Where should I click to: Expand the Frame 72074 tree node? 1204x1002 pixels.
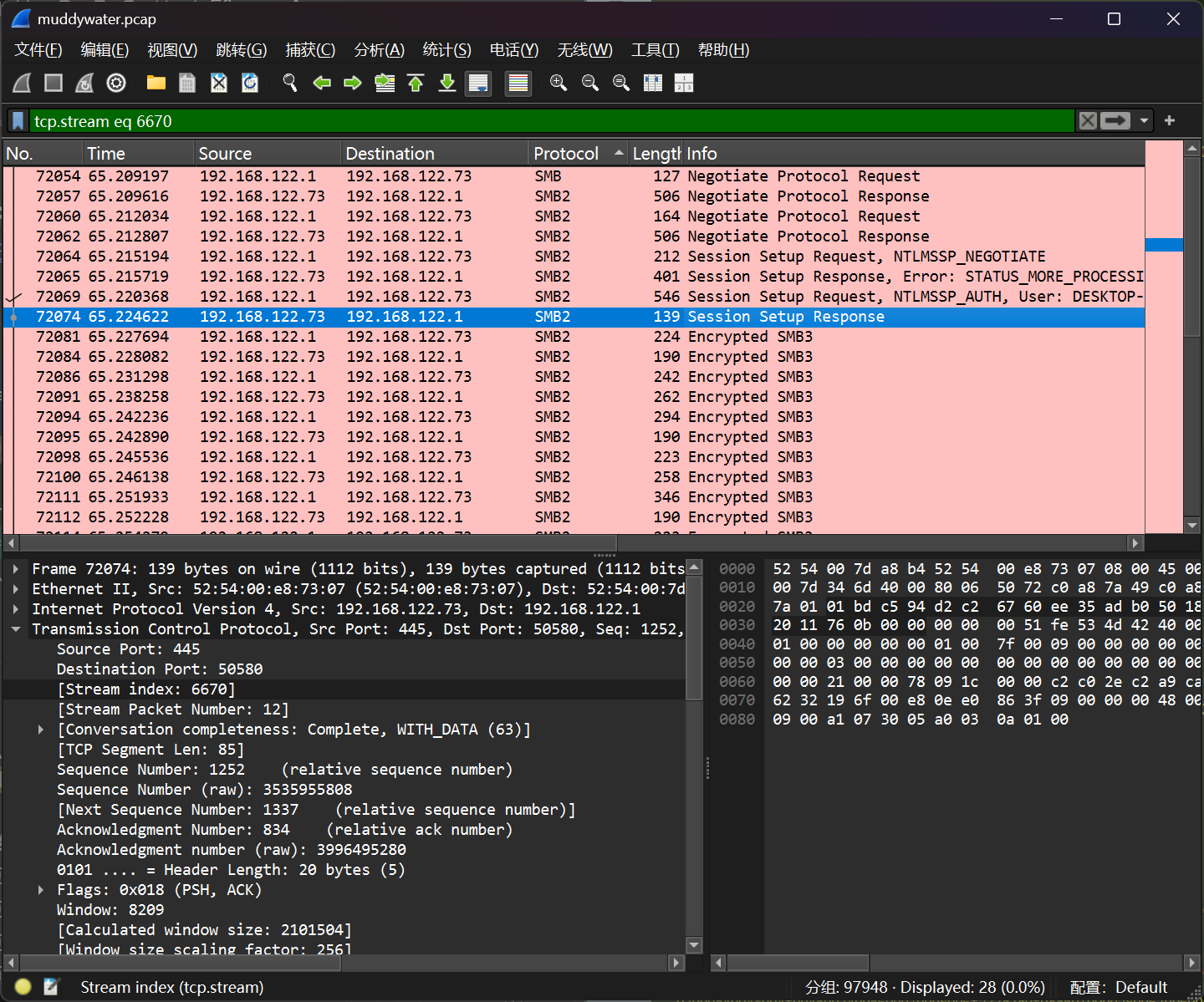point(16,569)
